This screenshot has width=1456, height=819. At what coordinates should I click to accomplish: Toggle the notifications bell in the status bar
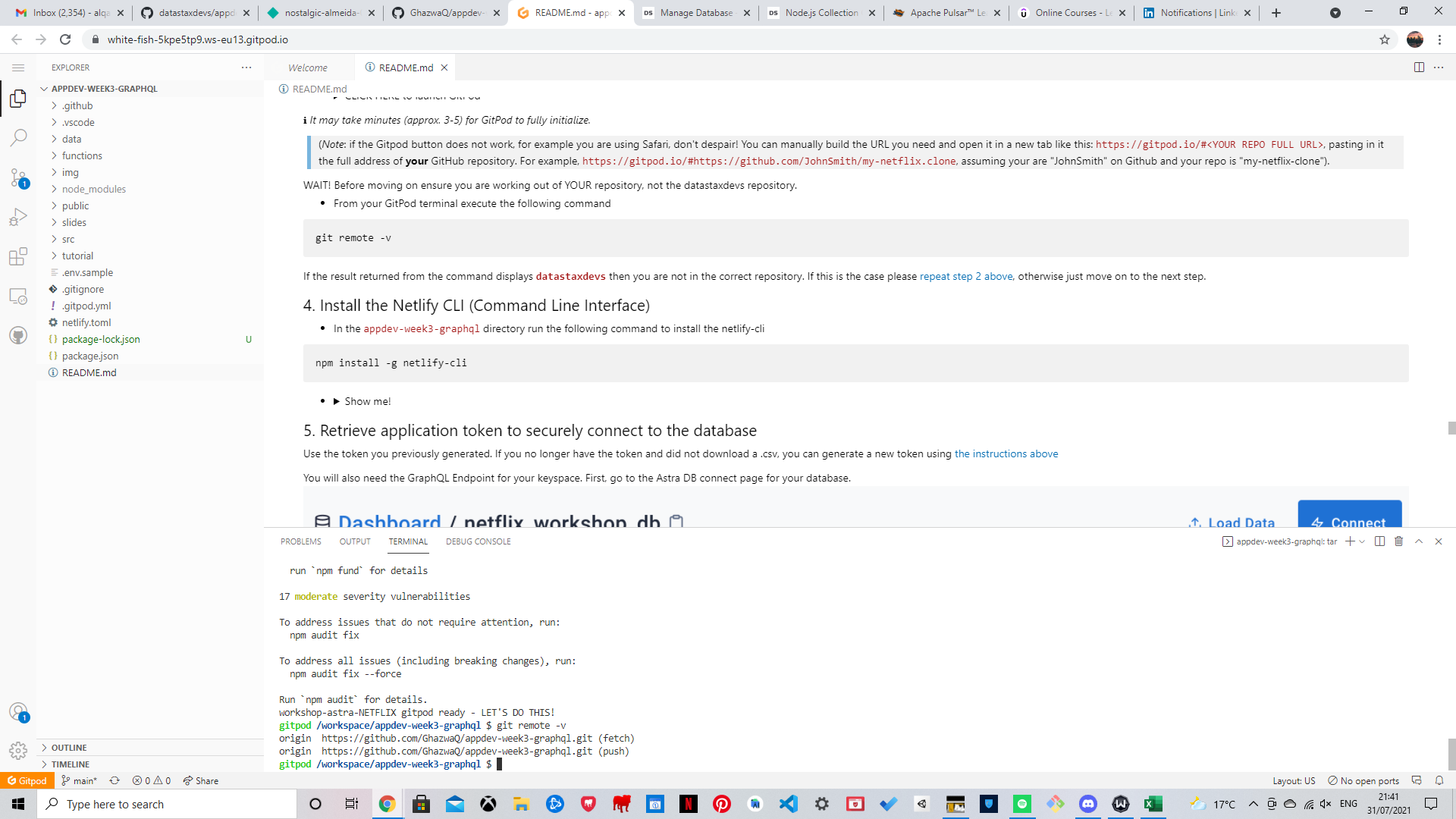pos(1439,780)
